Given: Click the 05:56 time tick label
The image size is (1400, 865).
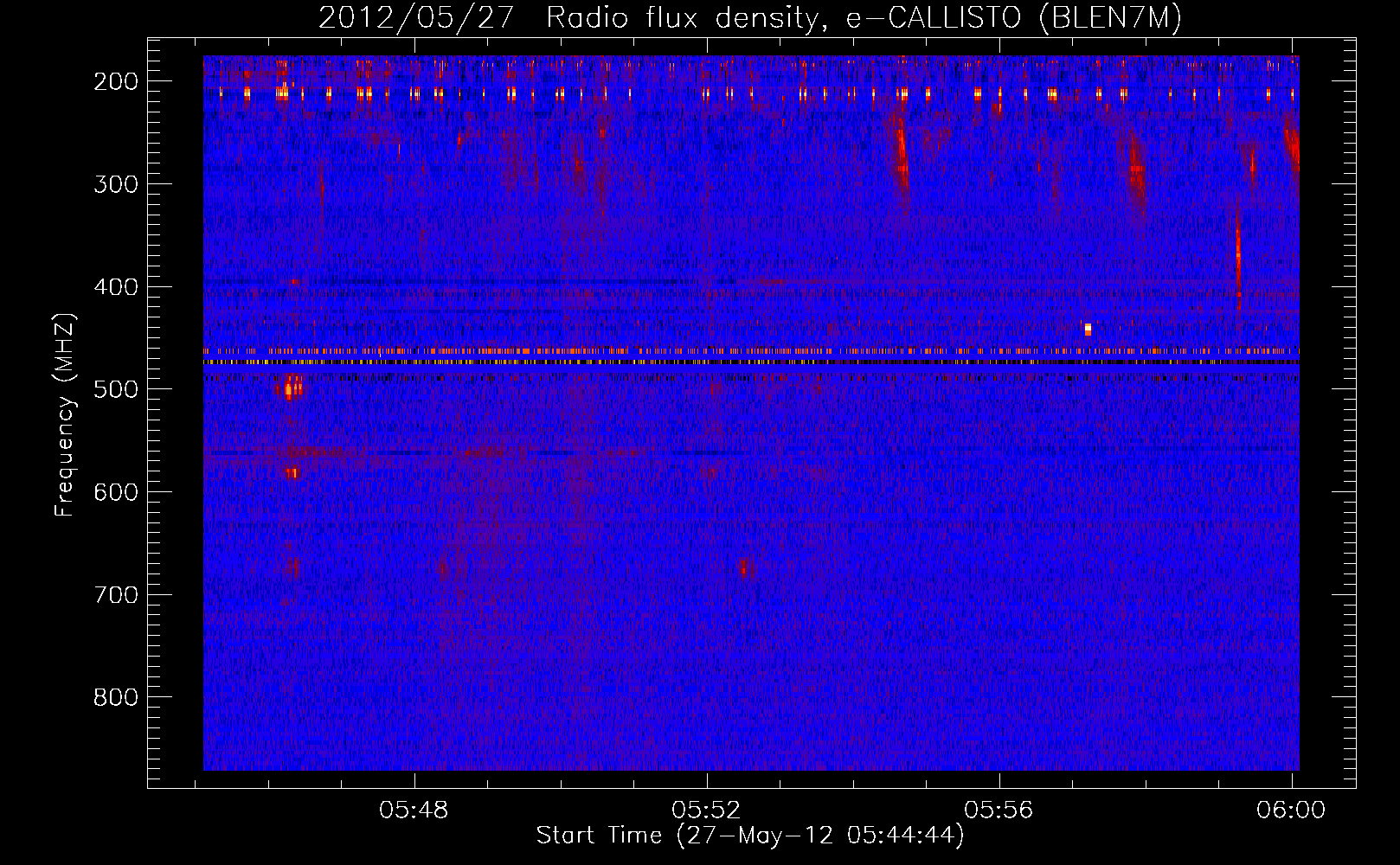Looking at the screenshot, I should click(999, 811).
